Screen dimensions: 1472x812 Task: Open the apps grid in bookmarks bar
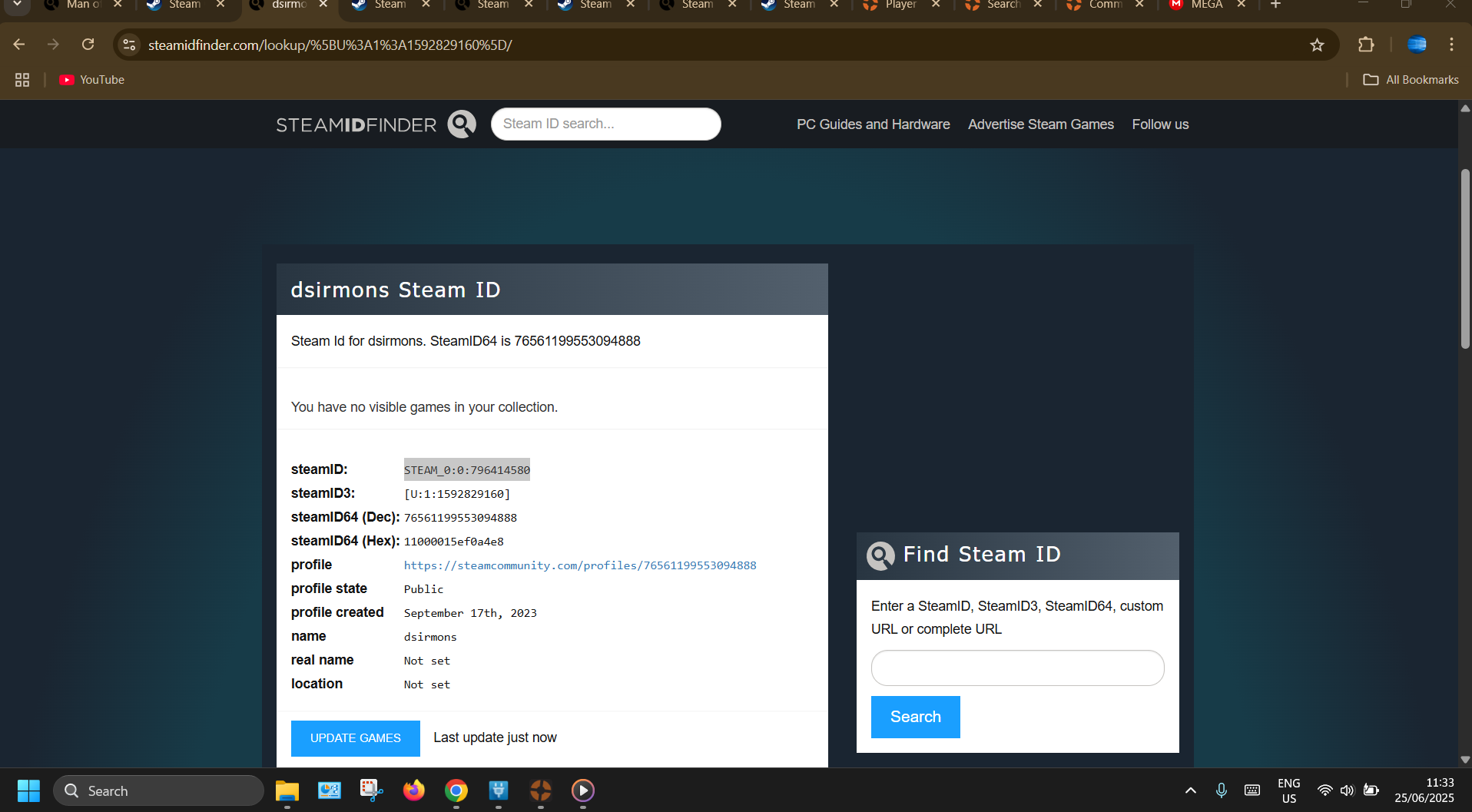[x=22, y=80]
